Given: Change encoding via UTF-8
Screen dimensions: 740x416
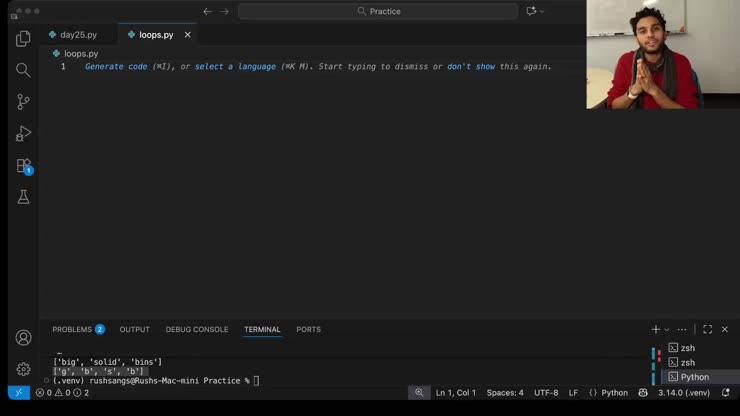Looking at the screenshot, I should [546, 393].
